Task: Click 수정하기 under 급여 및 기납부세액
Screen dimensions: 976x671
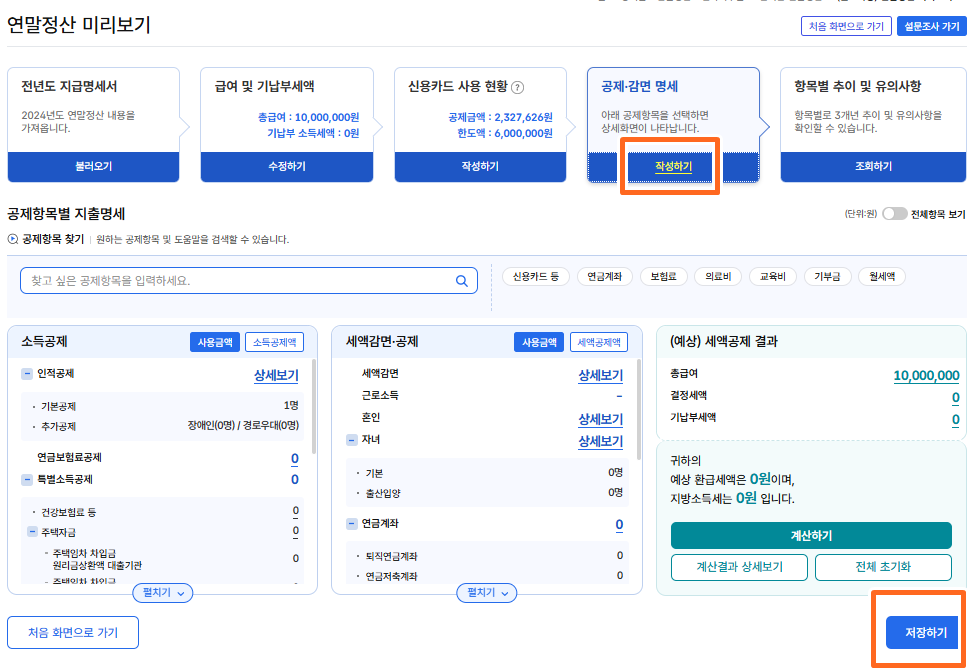Action: pos(286,168)
